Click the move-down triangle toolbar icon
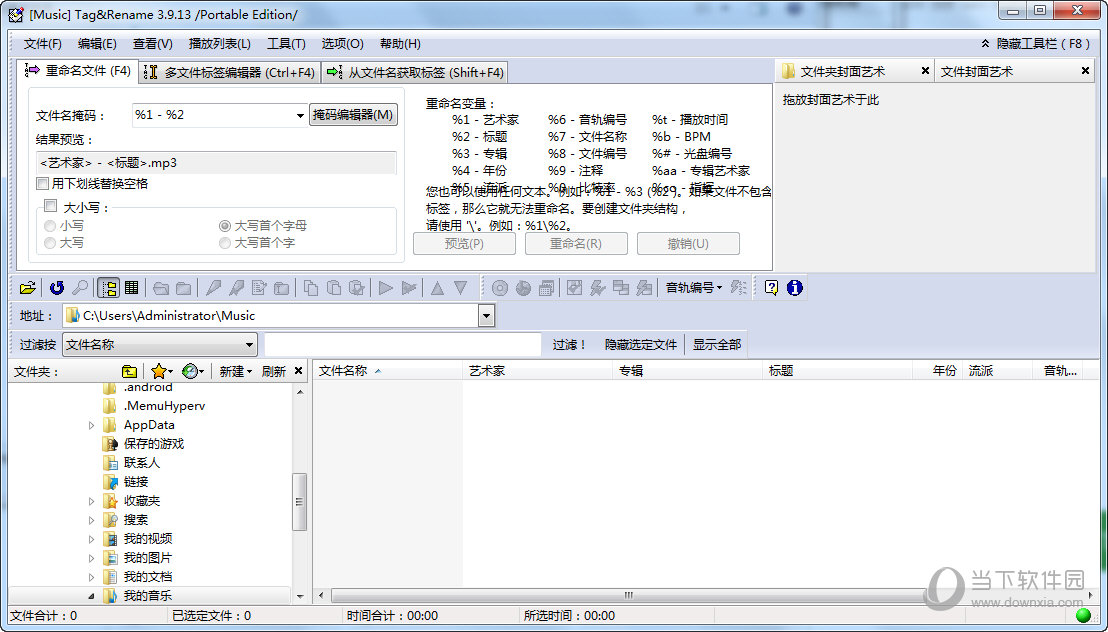 pyautogui.click(x=461, y=288)
